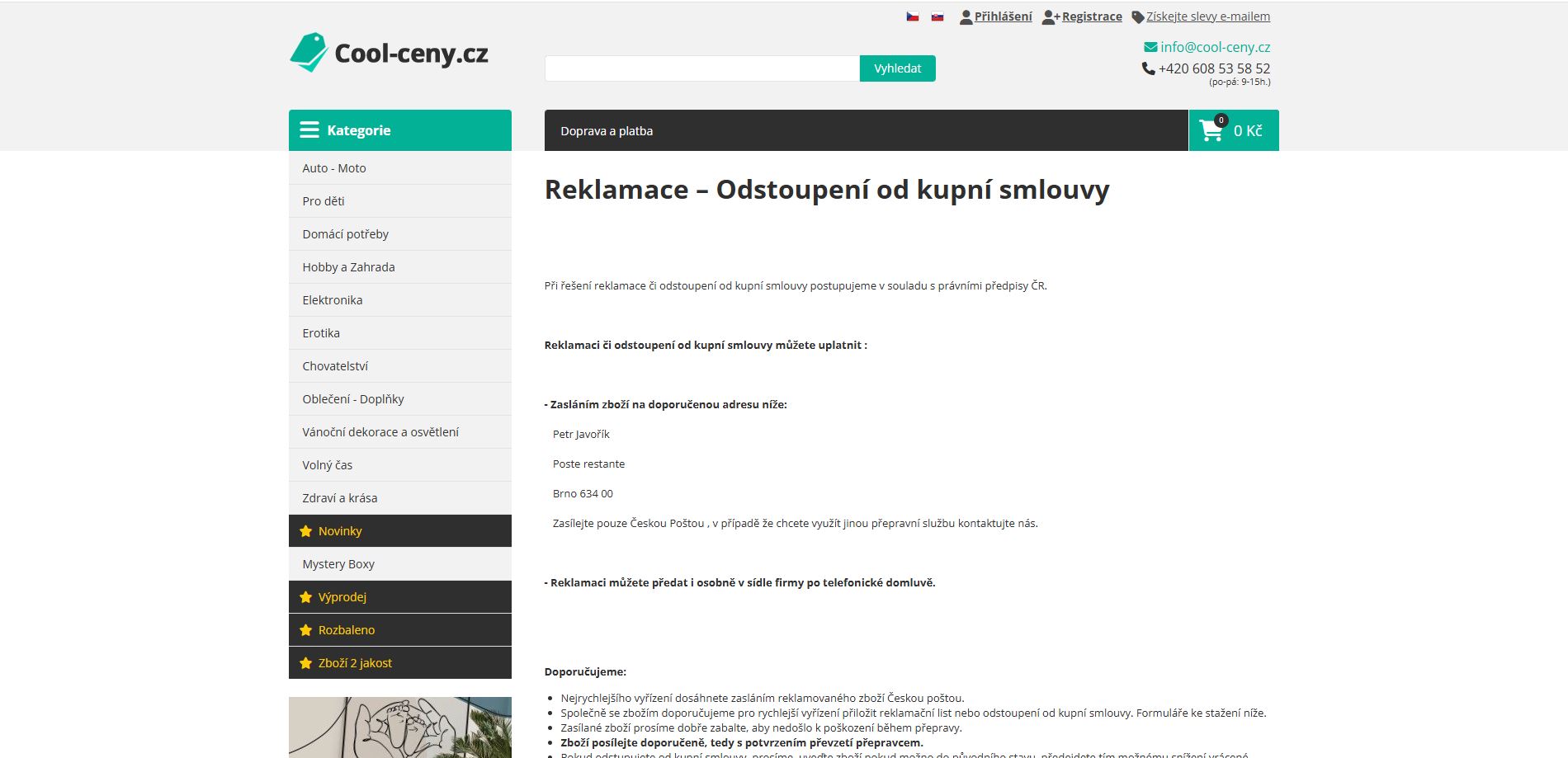Click the phone number +420 608 53 58 52

[x=1214, y=68]
